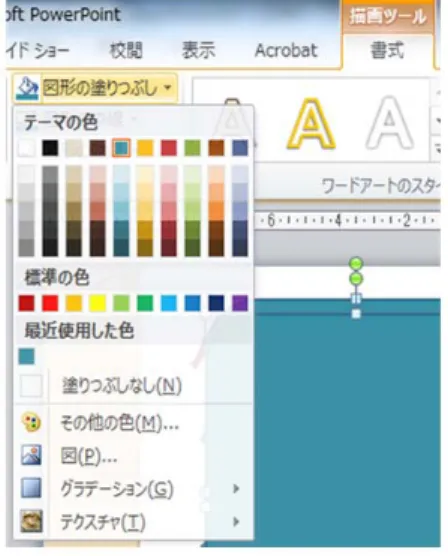448x556 pixels.
Task: Click the paint bucket shape fill icon
Action: [x=27, y=88]
